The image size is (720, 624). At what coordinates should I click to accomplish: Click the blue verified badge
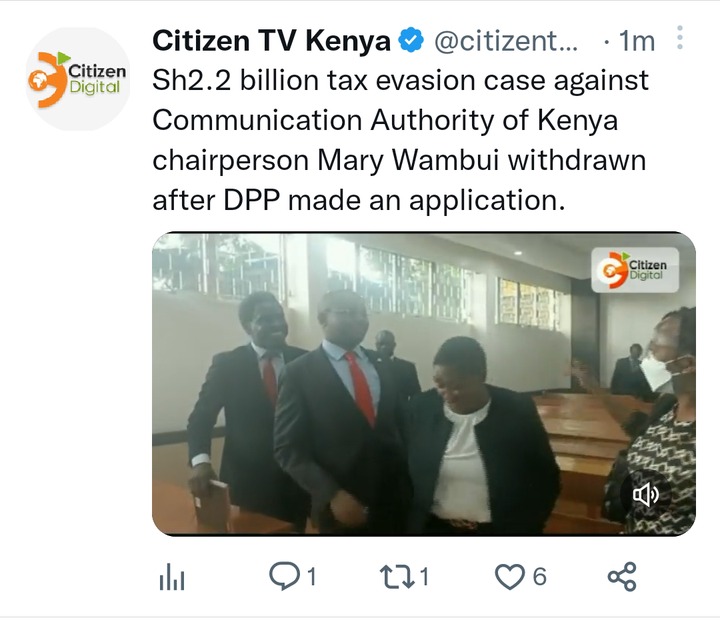point(411,40)
